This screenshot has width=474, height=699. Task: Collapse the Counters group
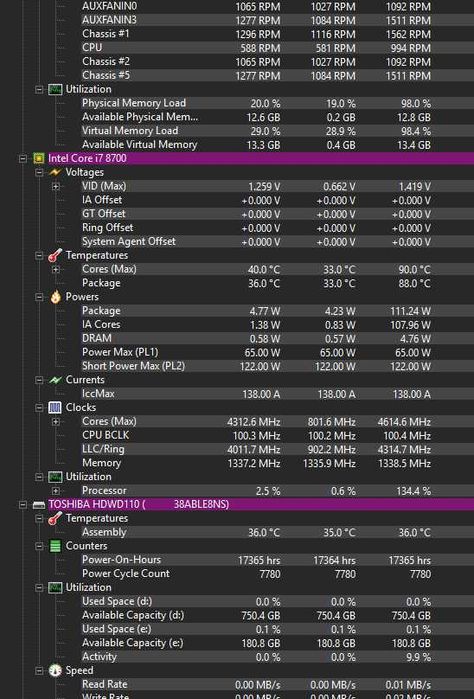point(39,546)
